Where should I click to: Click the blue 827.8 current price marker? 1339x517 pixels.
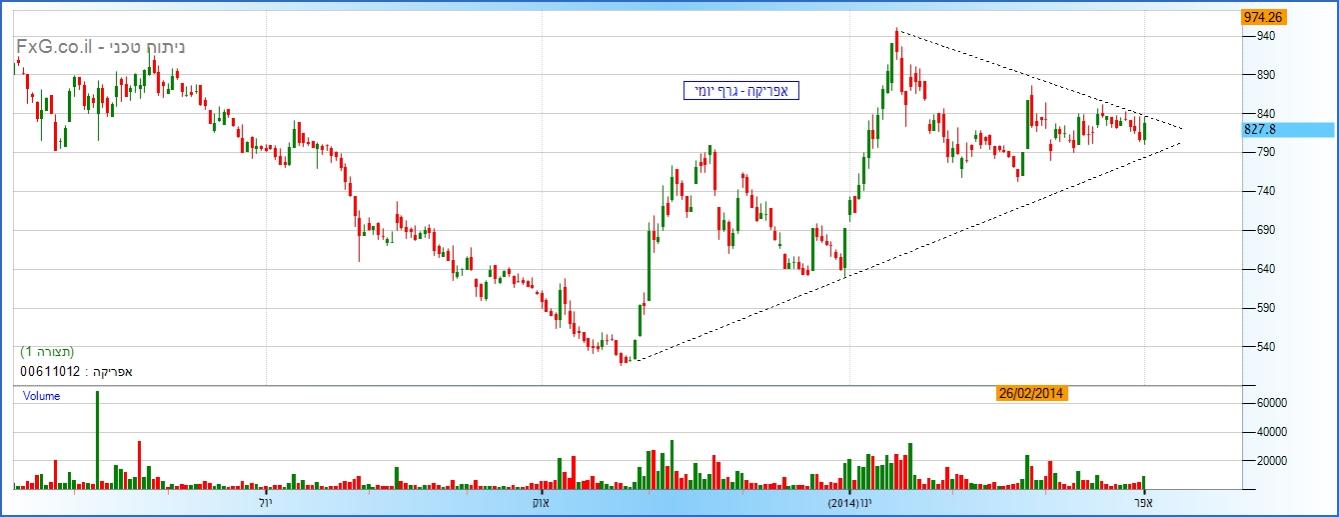(x=1263, y=130)
